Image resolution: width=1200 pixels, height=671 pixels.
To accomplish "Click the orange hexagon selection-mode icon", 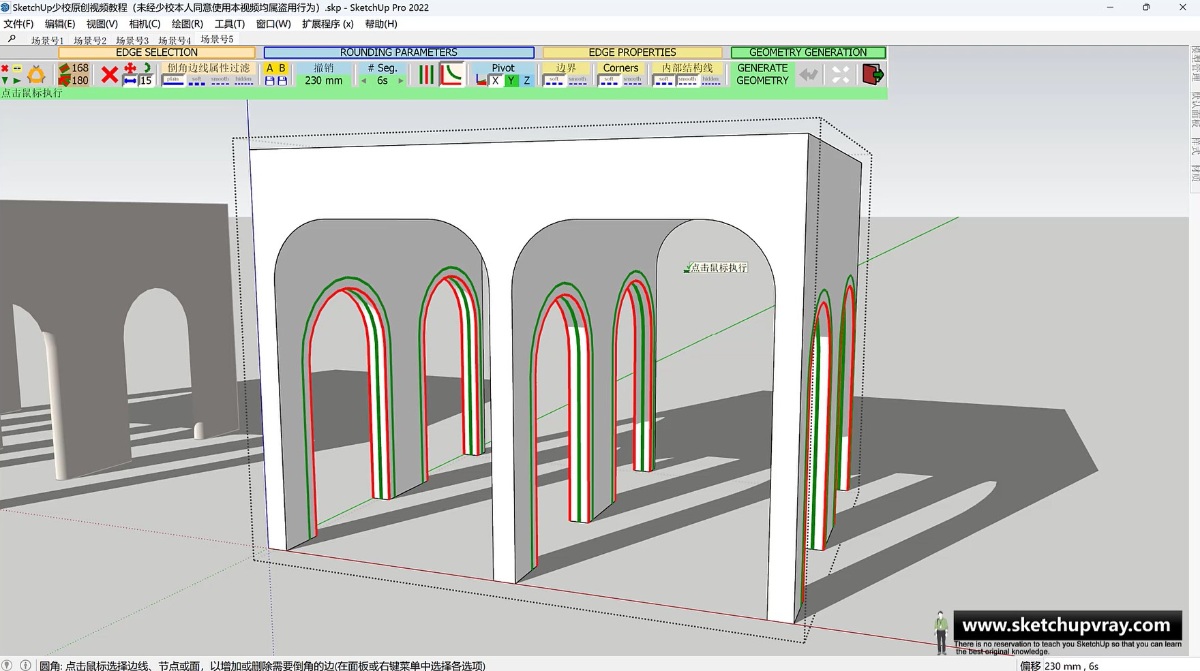I will pyautogui.click(x=36, y=76).
